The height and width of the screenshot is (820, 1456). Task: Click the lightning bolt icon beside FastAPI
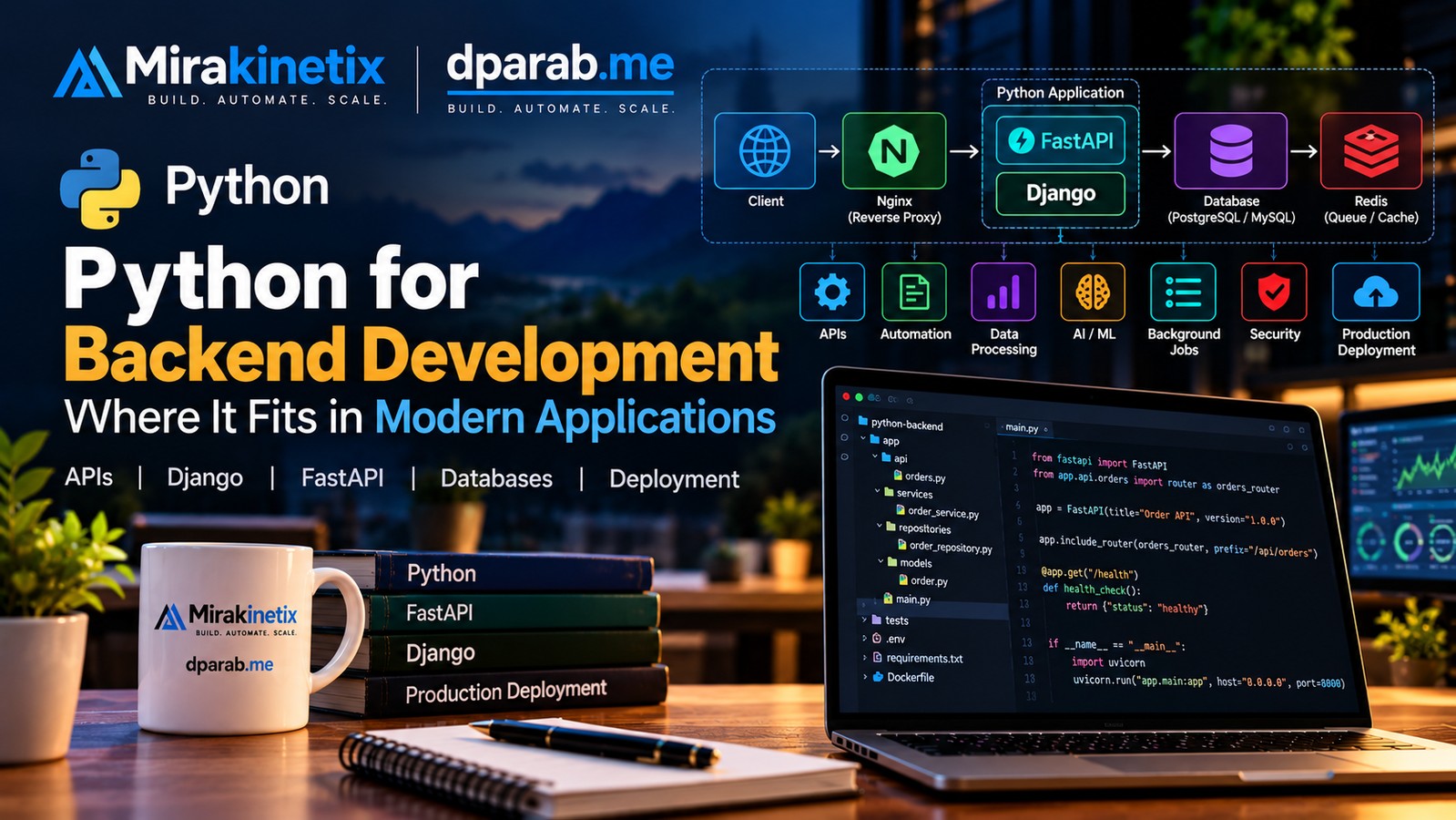(x=1022, y=140)
